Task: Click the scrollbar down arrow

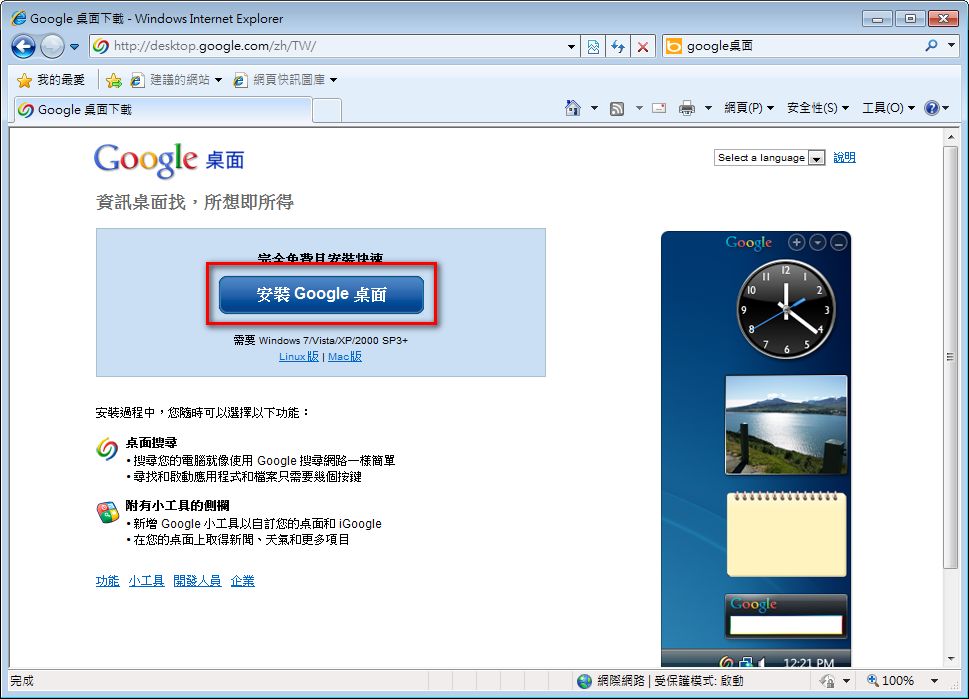Action: tap(951, 659)
